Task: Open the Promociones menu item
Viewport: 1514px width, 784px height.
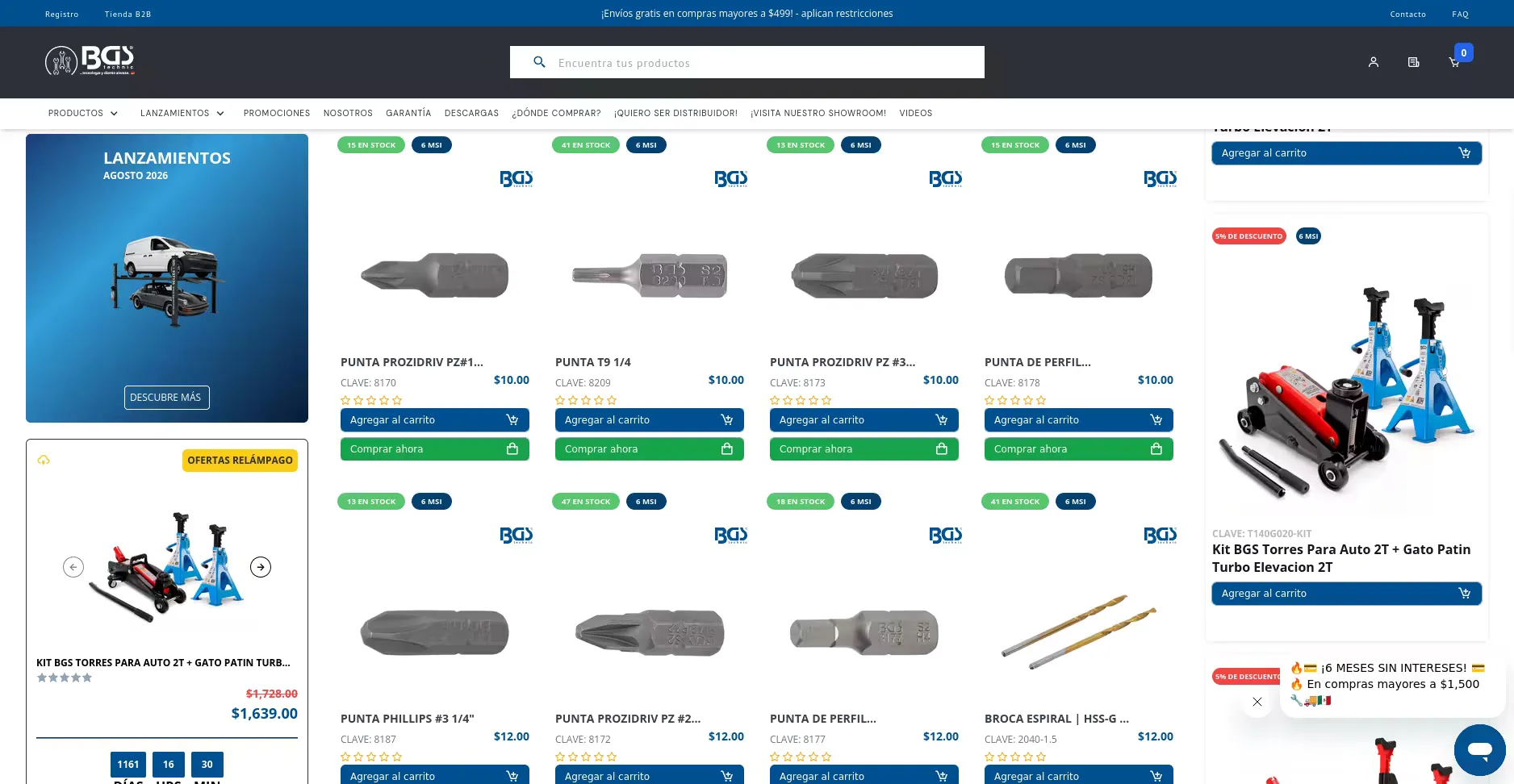Action: (277, 113)
